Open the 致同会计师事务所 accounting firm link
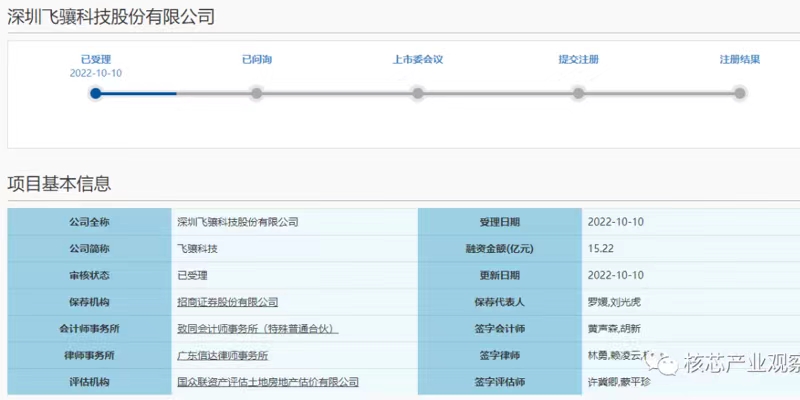The height and width of the screenshot is (400, 800). coord(257,329)
